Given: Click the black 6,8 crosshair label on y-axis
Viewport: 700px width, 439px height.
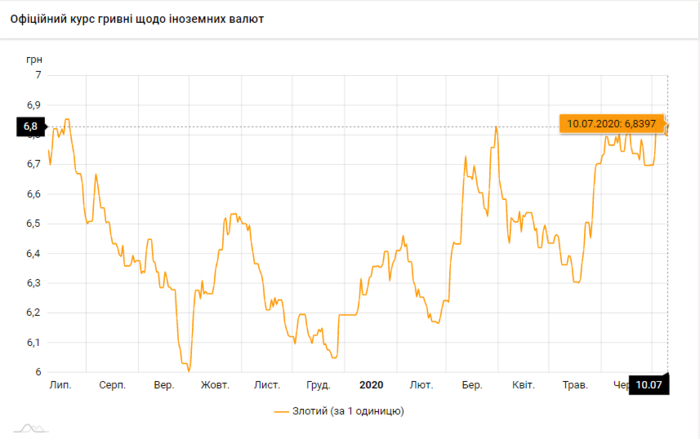Looking at the screenshot, I should [29, 127].
